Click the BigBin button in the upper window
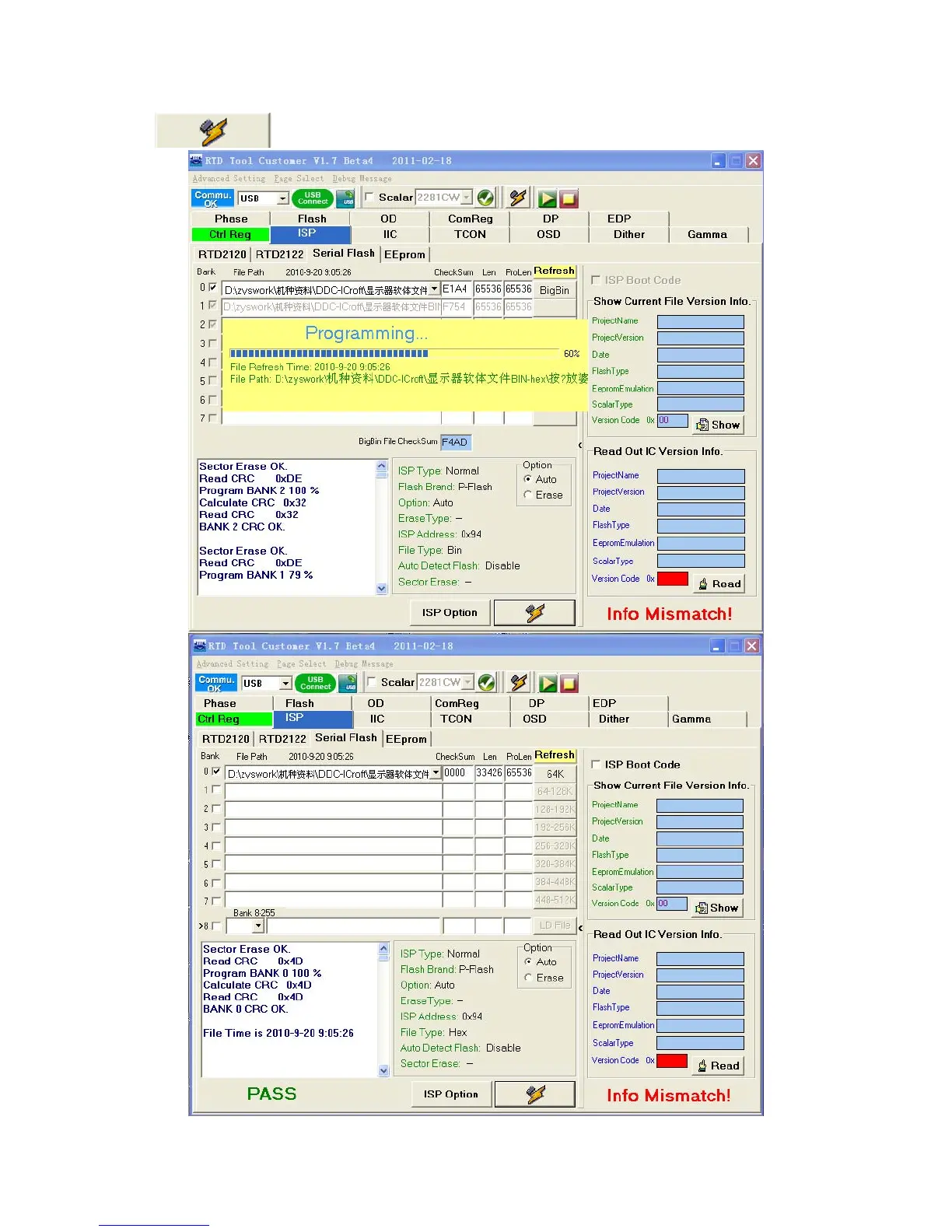 point(555,290)
